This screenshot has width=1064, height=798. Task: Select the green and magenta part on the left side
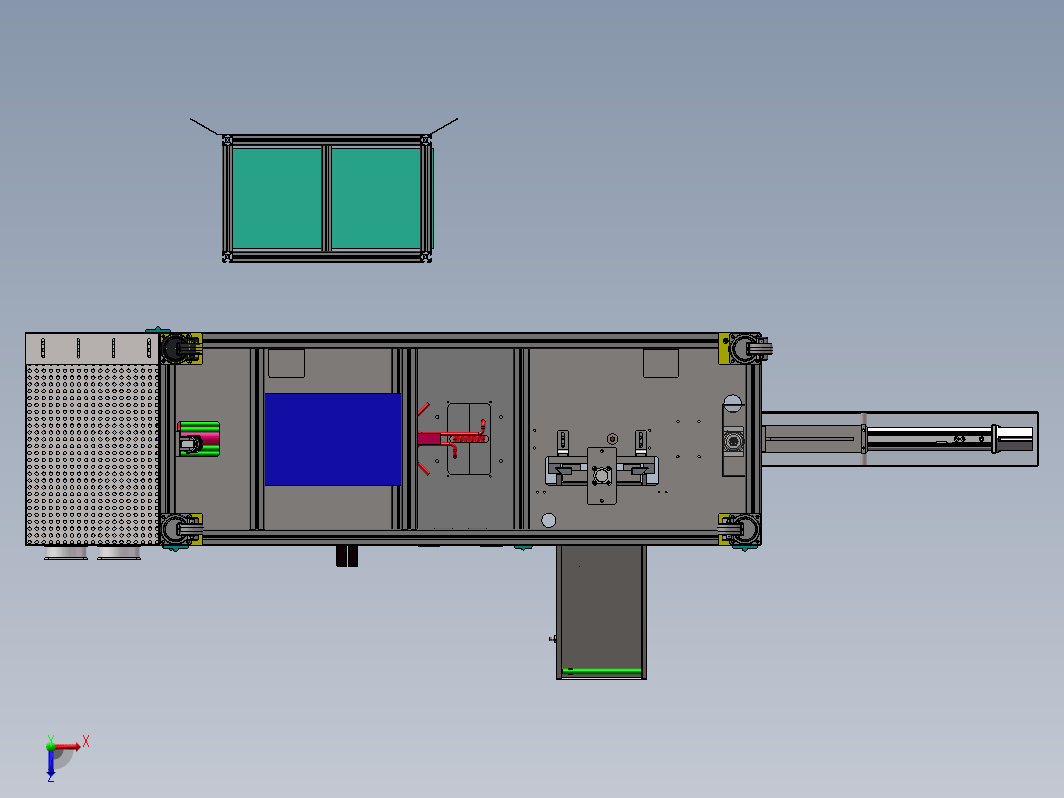point(199,439)
